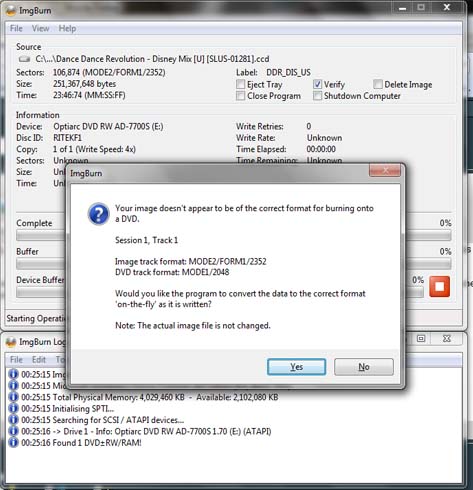473x490 pixels.
Task: Click the Write Rate value Unknown
Action: click(324, 138)
